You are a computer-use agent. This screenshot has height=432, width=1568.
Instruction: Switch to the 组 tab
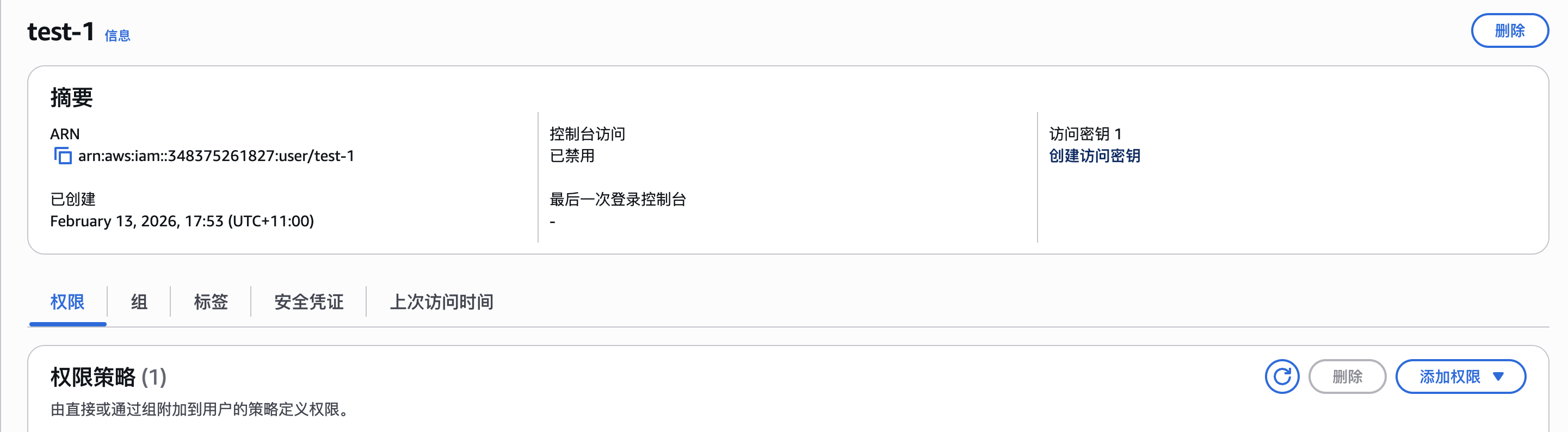click(x=138, y=302)
